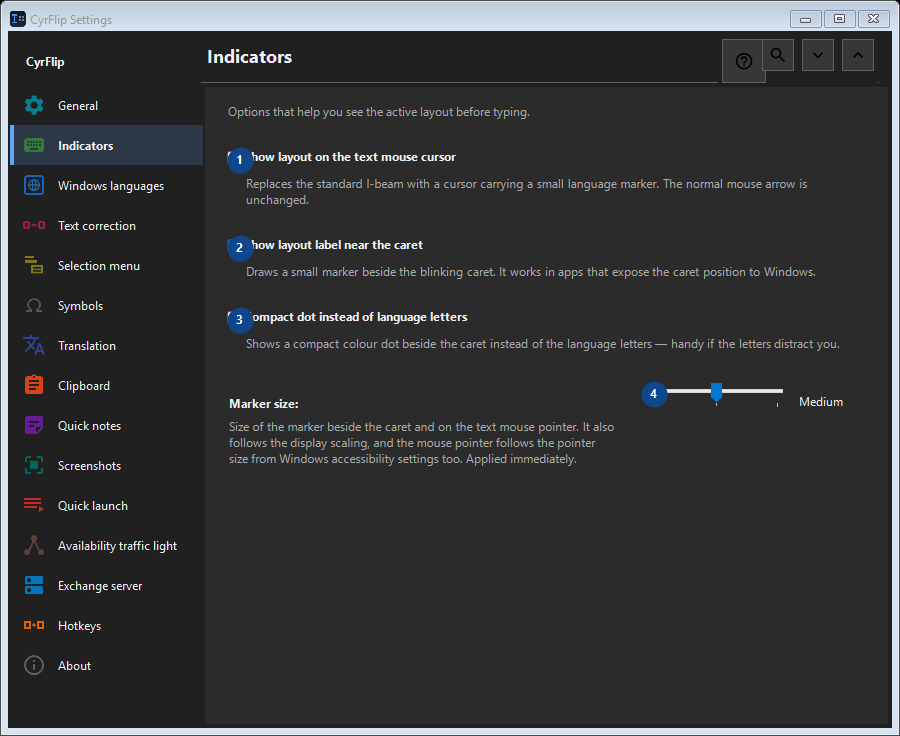This screenshot has width=900, height=736.
Task: Click the CyrFlip app icon in title bar
Action: click(18, 19)
